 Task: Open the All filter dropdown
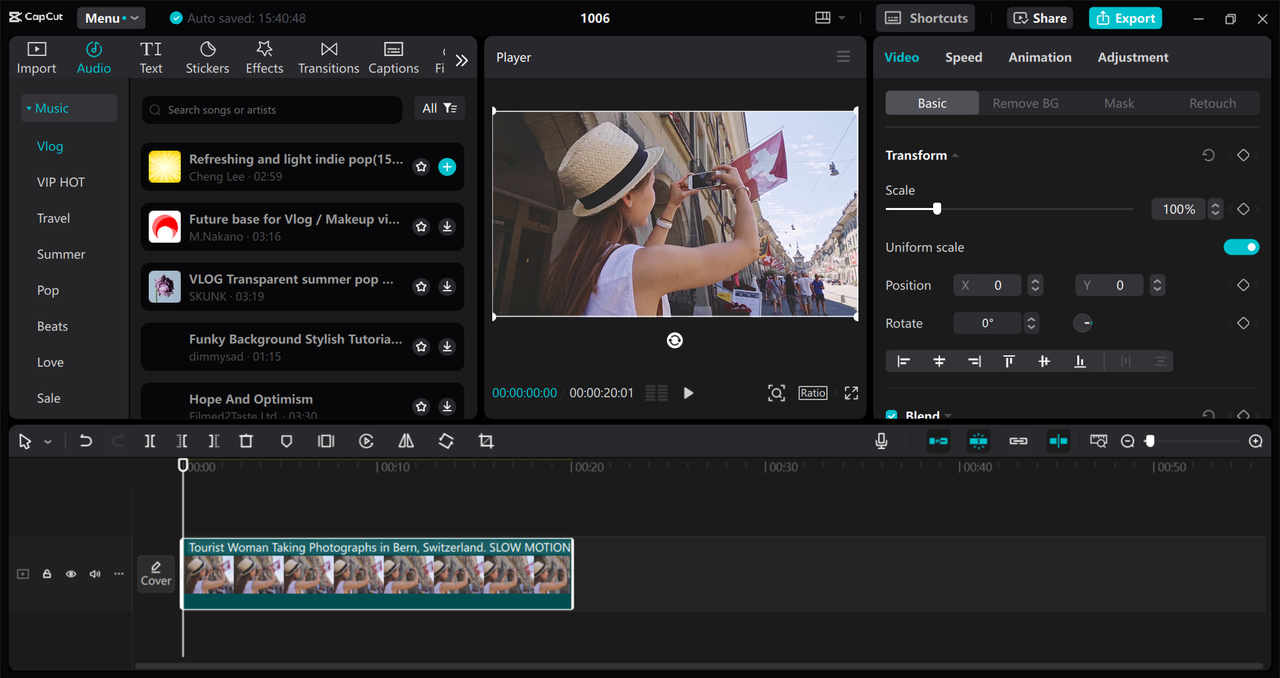(440, 108)
